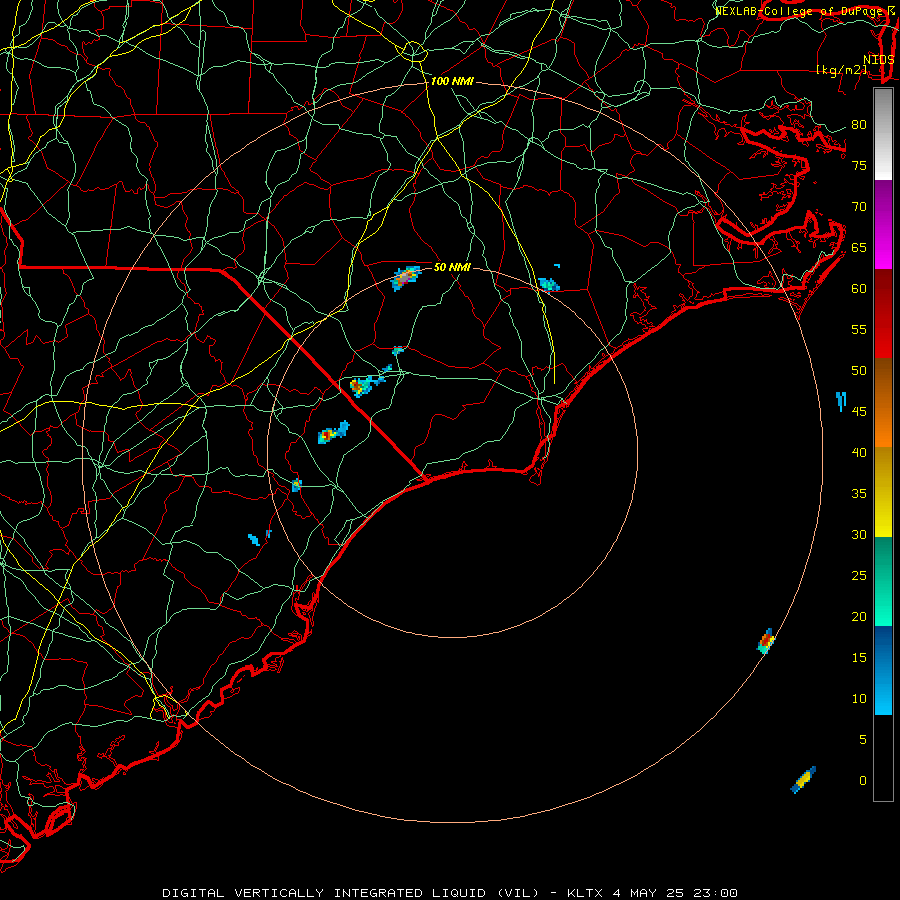Click the yellow offshore cell near the bottom-right corner

(x=803, y=780)
